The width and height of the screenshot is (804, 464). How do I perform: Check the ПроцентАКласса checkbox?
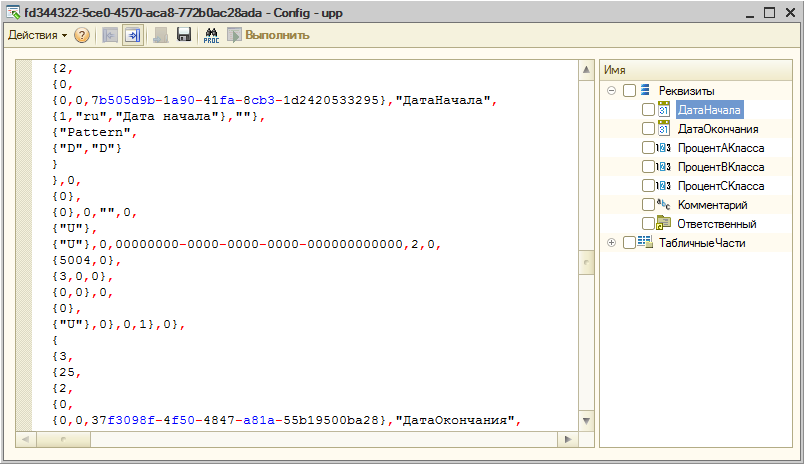pos(648,148)
